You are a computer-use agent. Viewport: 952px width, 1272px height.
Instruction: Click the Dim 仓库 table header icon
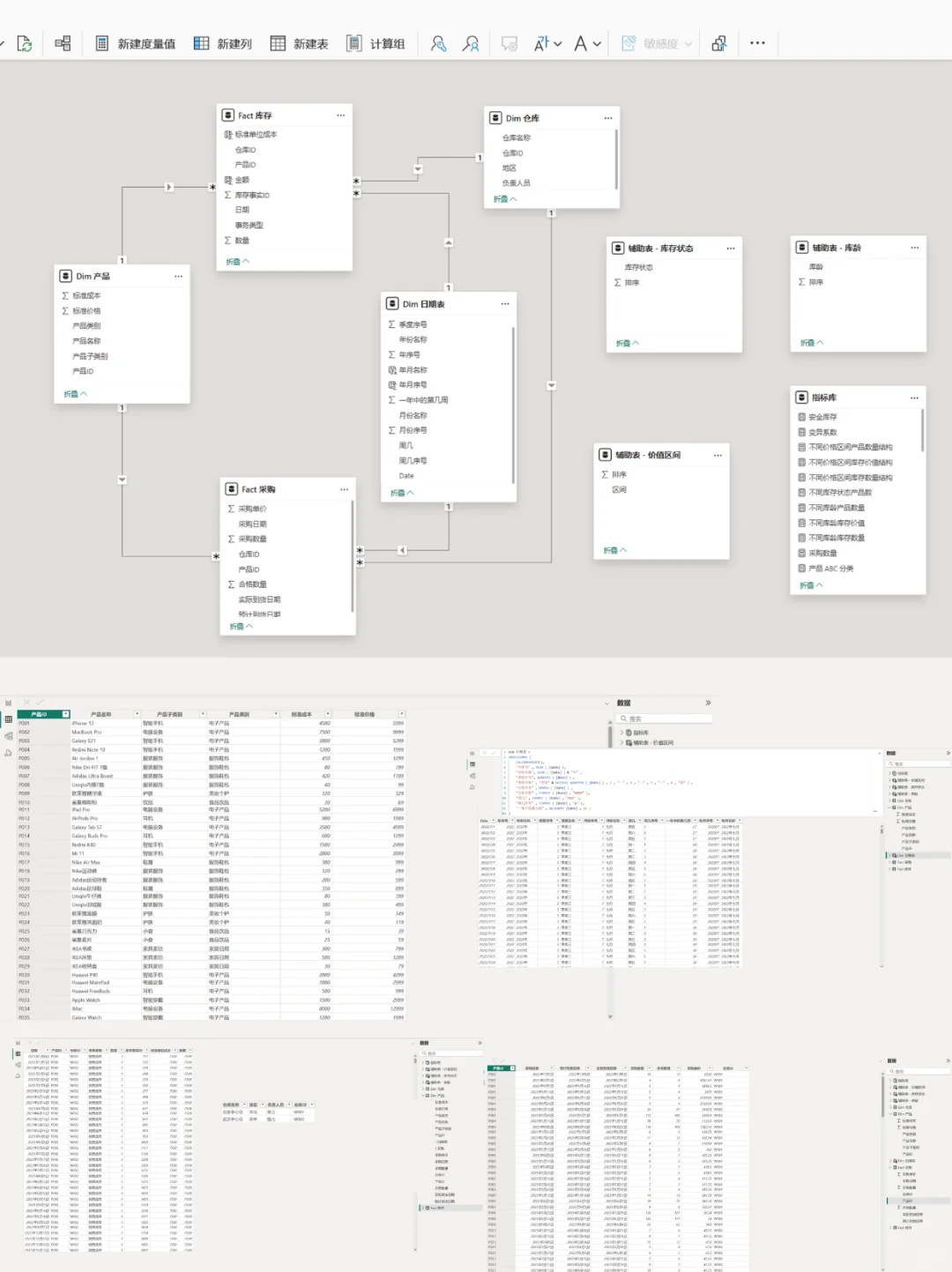point(495,118)
